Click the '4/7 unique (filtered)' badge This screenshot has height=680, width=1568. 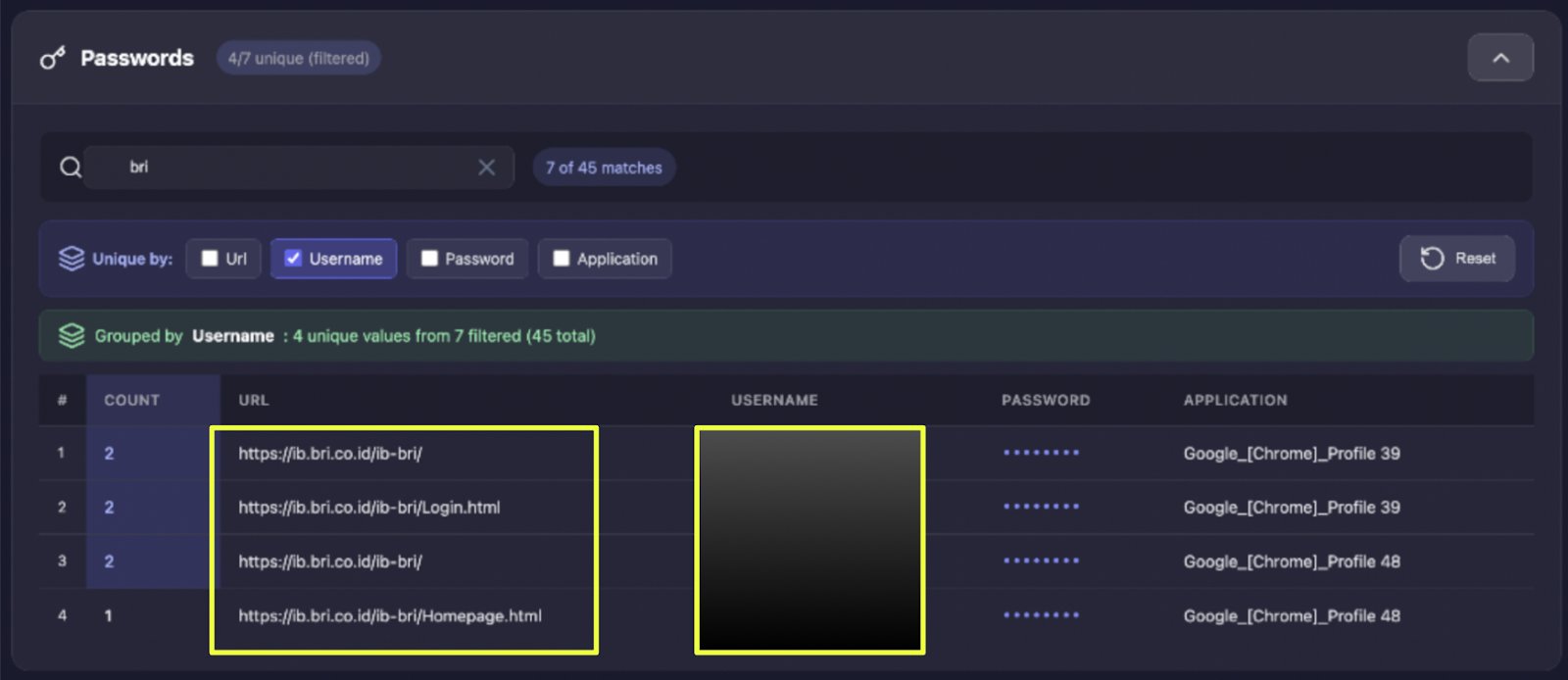pyautogui.click(x=299, y=59)
